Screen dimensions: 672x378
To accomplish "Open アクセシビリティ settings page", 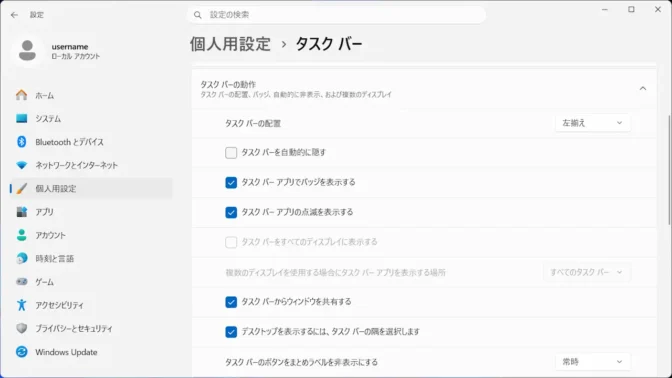I will tap(92, 305).
